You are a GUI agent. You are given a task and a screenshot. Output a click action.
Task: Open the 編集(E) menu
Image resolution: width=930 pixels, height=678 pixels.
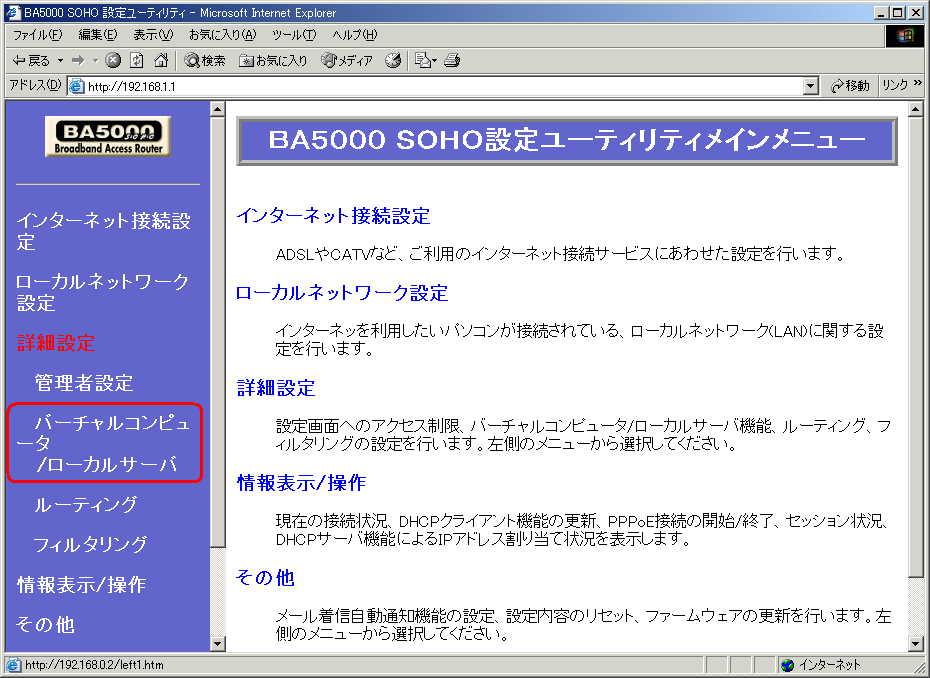pos(98,35)
